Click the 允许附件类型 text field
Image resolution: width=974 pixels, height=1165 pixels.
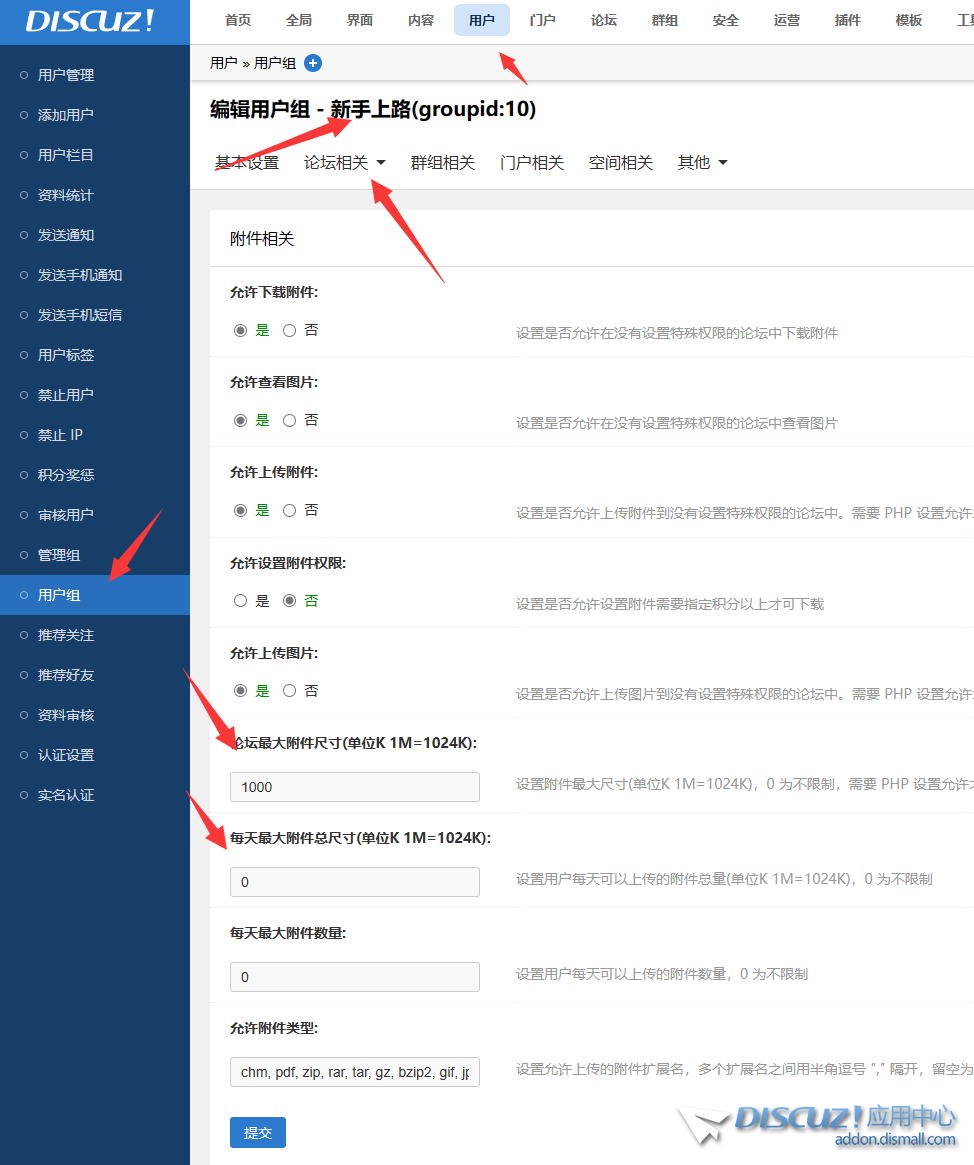coord(354,1072)
